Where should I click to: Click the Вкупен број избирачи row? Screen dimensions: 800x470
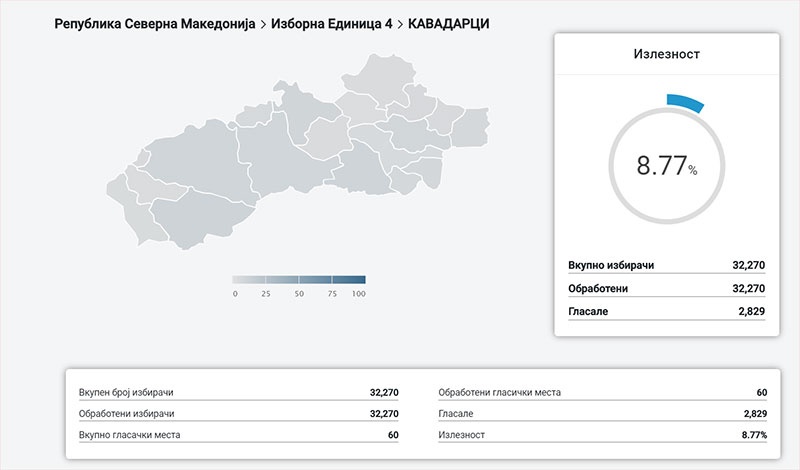tap(238, 392)
